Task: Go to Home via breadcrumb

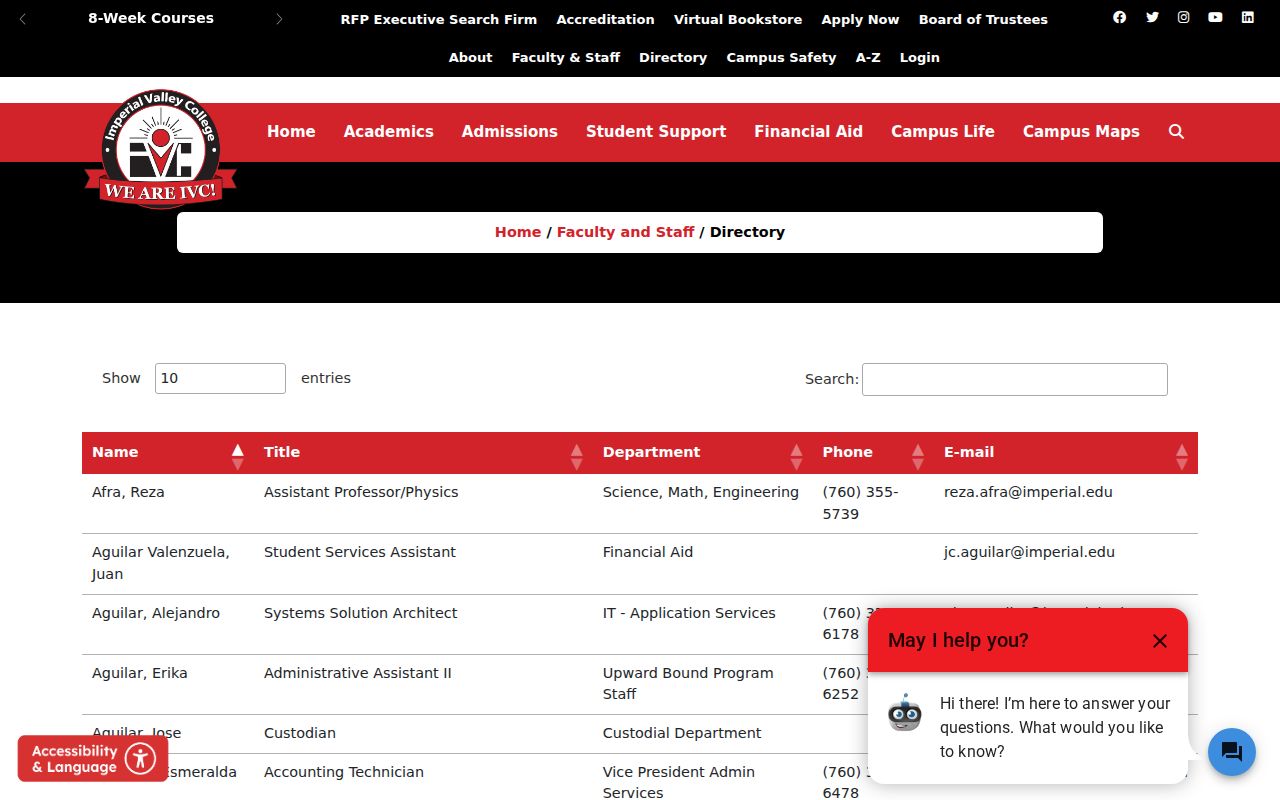Action: click(518, 232)
